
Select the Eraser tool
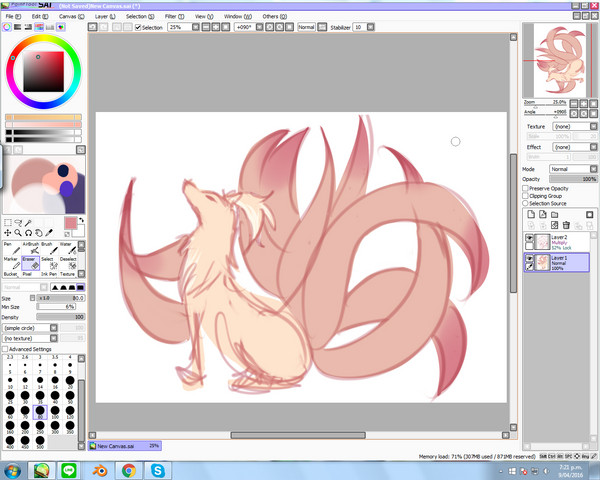pyautogui.click(x=32, y=265)
